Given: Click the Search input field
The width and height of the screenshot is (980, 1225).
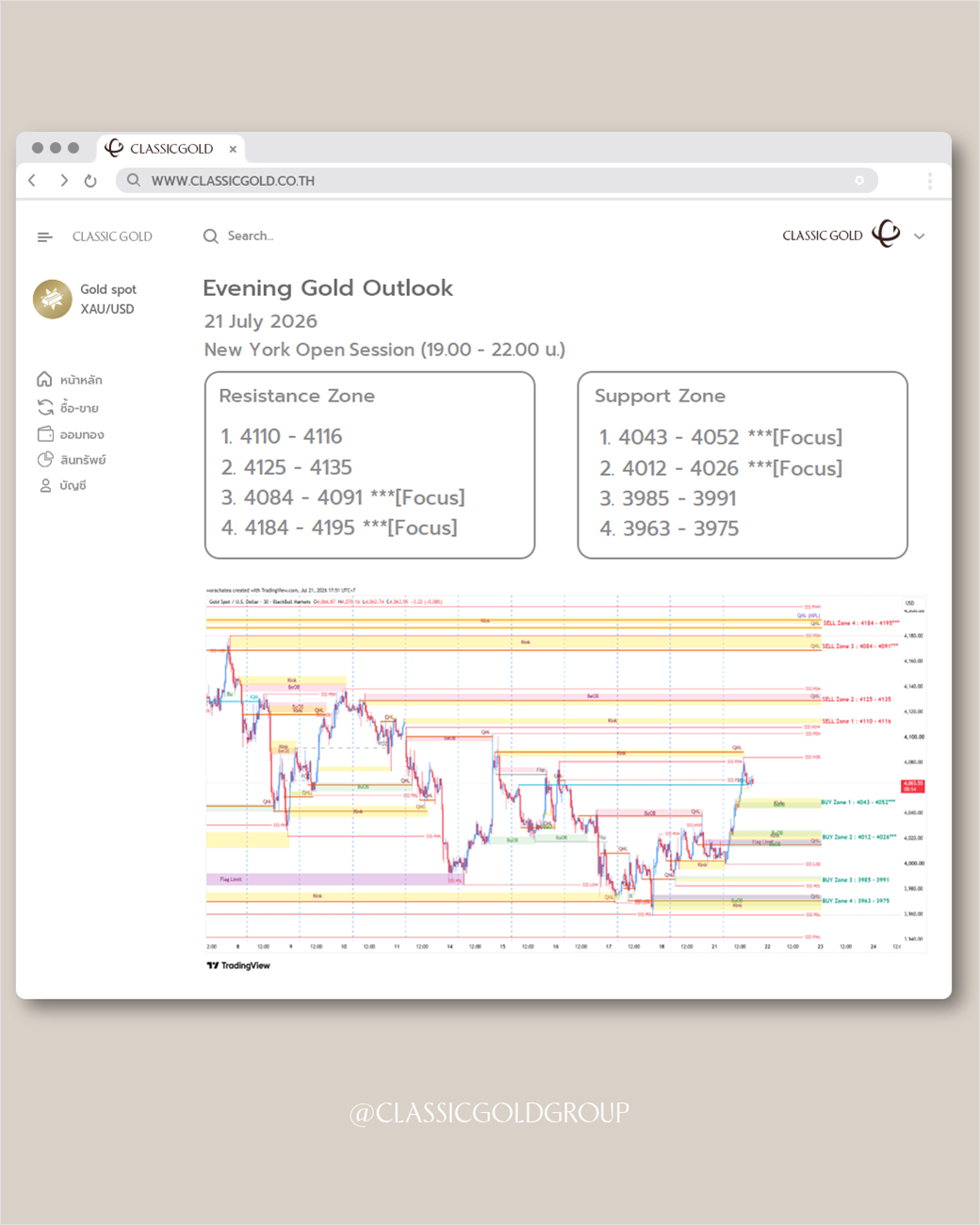Looking at the screenshot, I should click(x=251, y=236).
